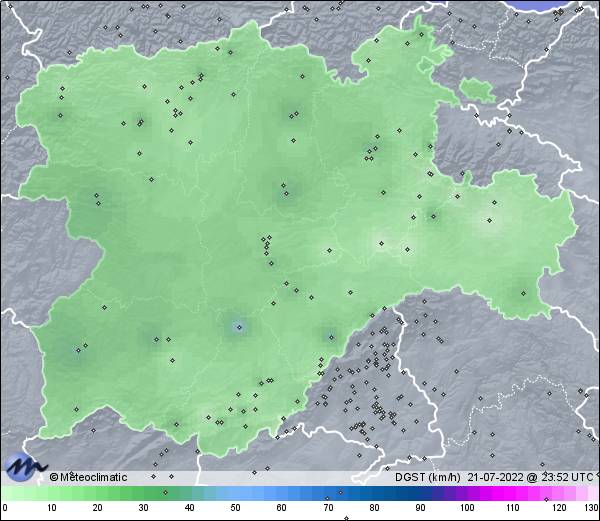The width and height of the screenshot is (600, 521).
Task: Click the scale label 20
Action: (98, 508)
